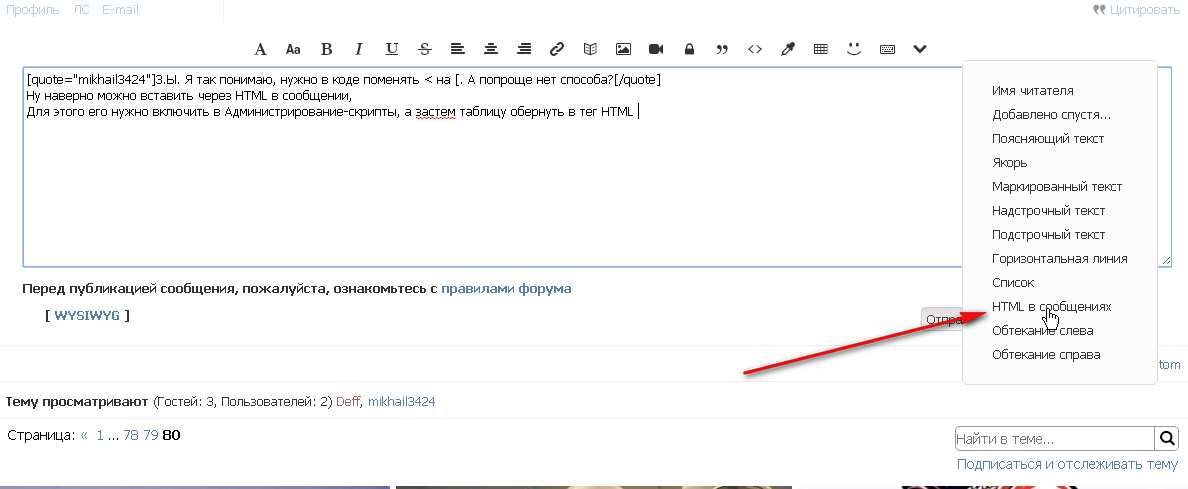This screenshot has width=1188, height=489.
Task: Toggle italic formatting
Action: coord(359,49)
